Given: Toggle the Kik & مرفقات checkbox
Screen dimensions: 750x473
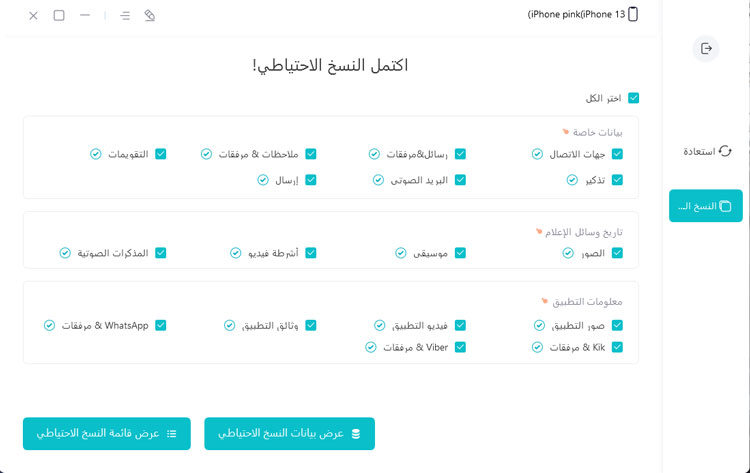Looking at the screenshot, I should pyautogui.click(x=617, y=347).
